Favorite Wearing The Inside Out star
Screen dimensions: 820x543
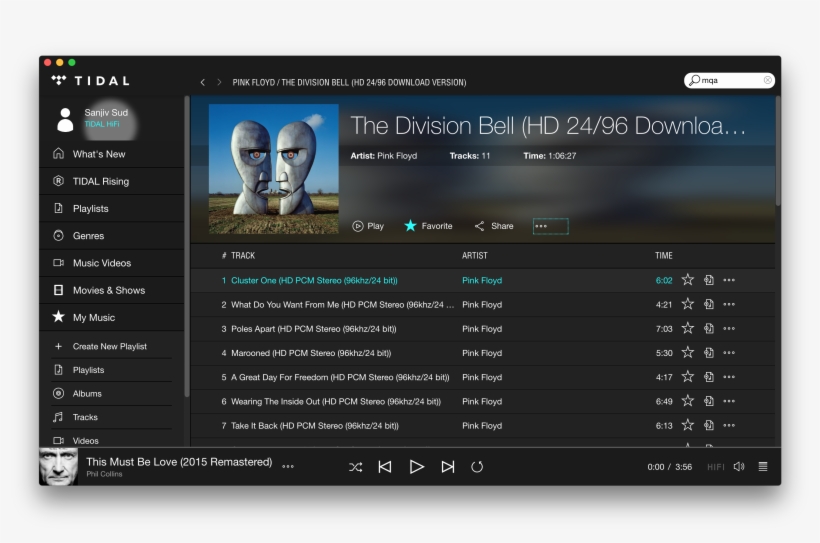click(x=687, y=401)
